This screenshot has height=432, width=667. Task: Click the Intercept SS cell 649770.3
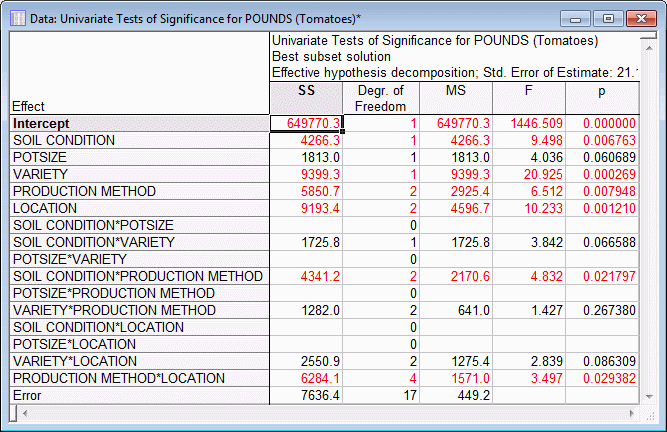point(308,123)
